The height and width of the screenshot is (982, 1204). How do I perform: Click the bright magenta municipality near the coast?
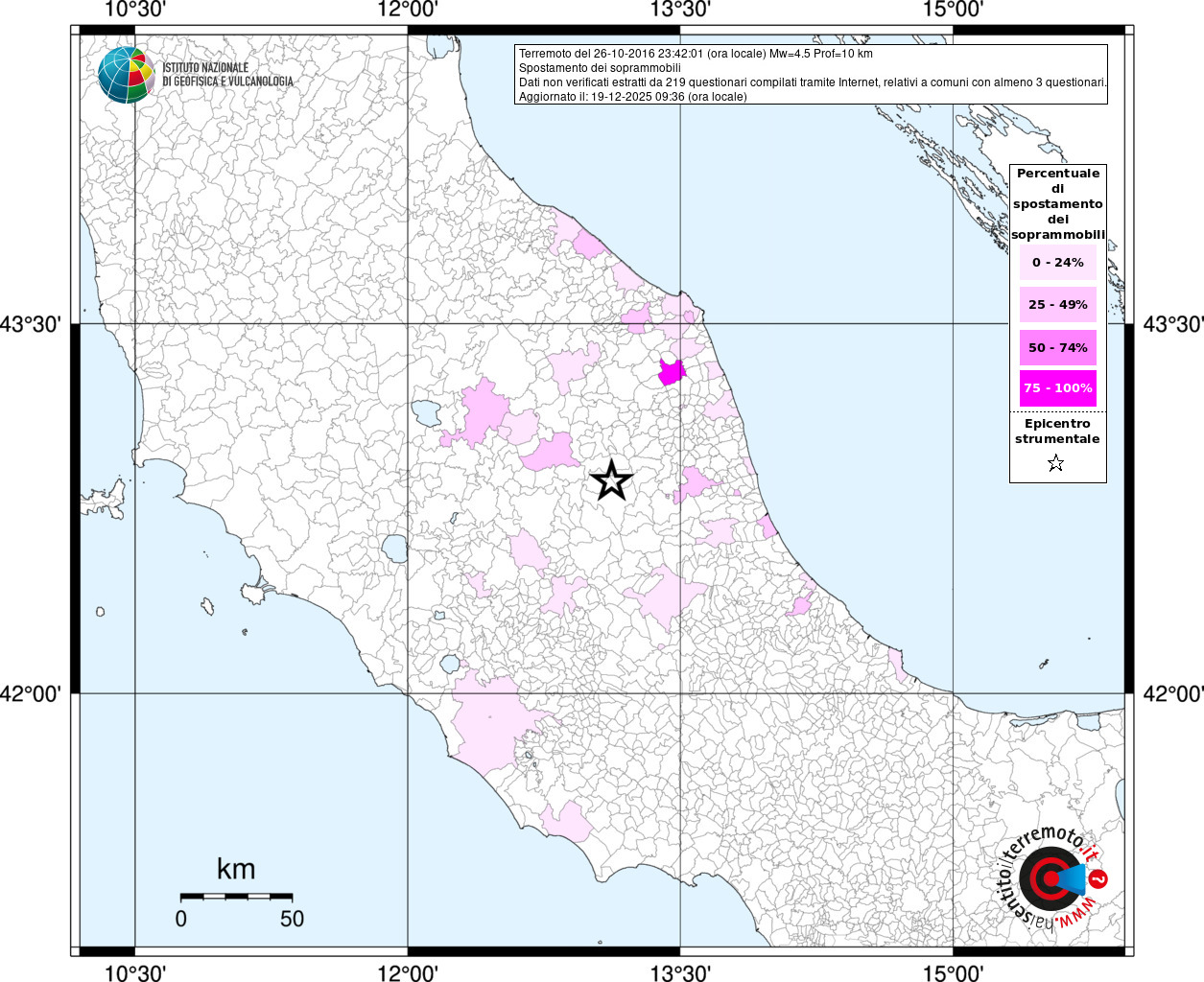671,372
